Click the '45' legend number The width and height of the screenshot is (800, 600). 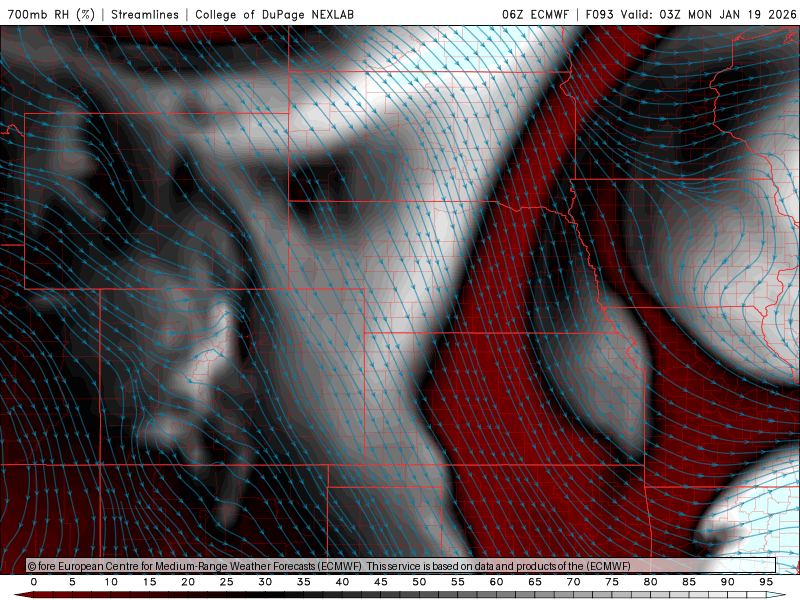381,582
